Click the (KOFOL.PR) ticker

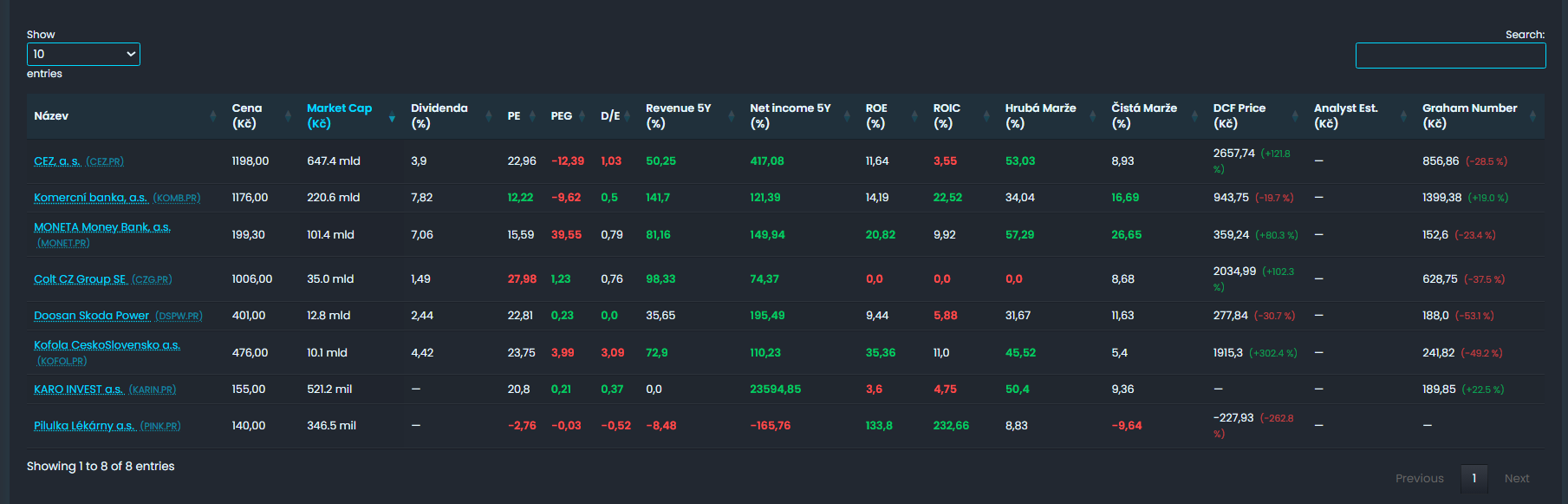coord(62,362)
